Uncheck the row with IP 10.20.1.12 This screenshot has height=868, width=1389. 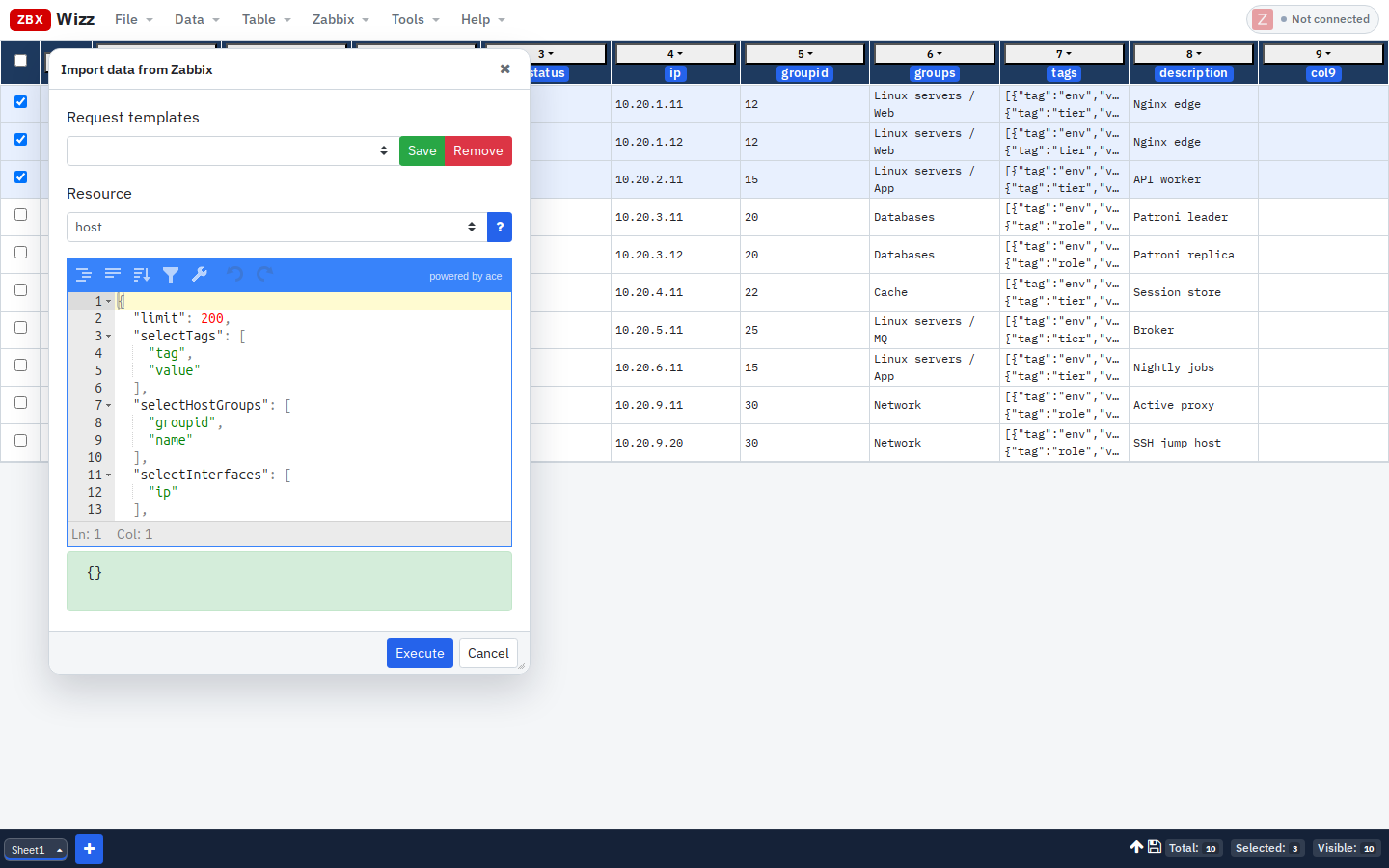coord(20,139)
